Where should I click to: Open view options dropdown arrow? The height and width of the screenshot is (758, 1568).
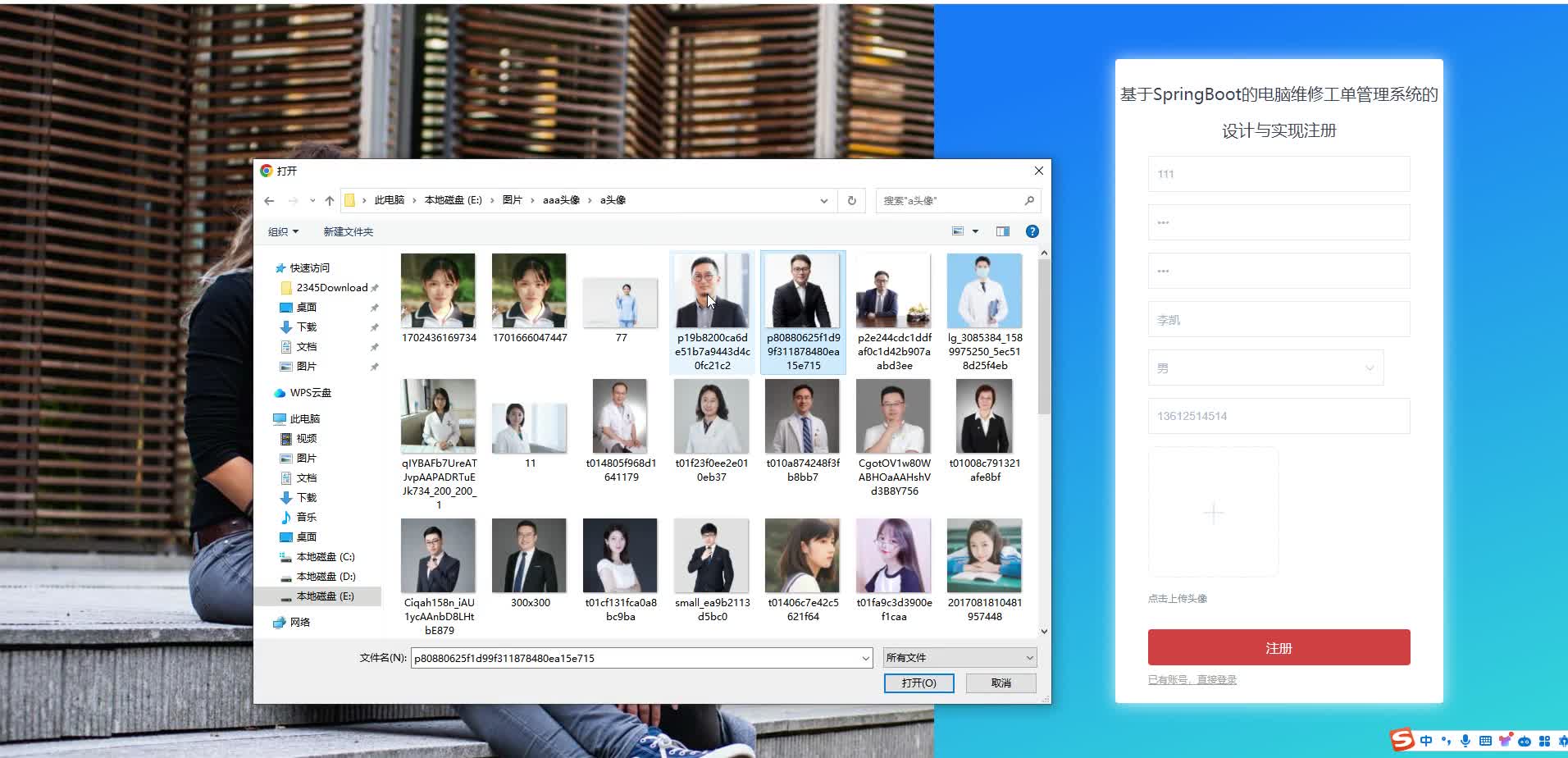point(975,231)
